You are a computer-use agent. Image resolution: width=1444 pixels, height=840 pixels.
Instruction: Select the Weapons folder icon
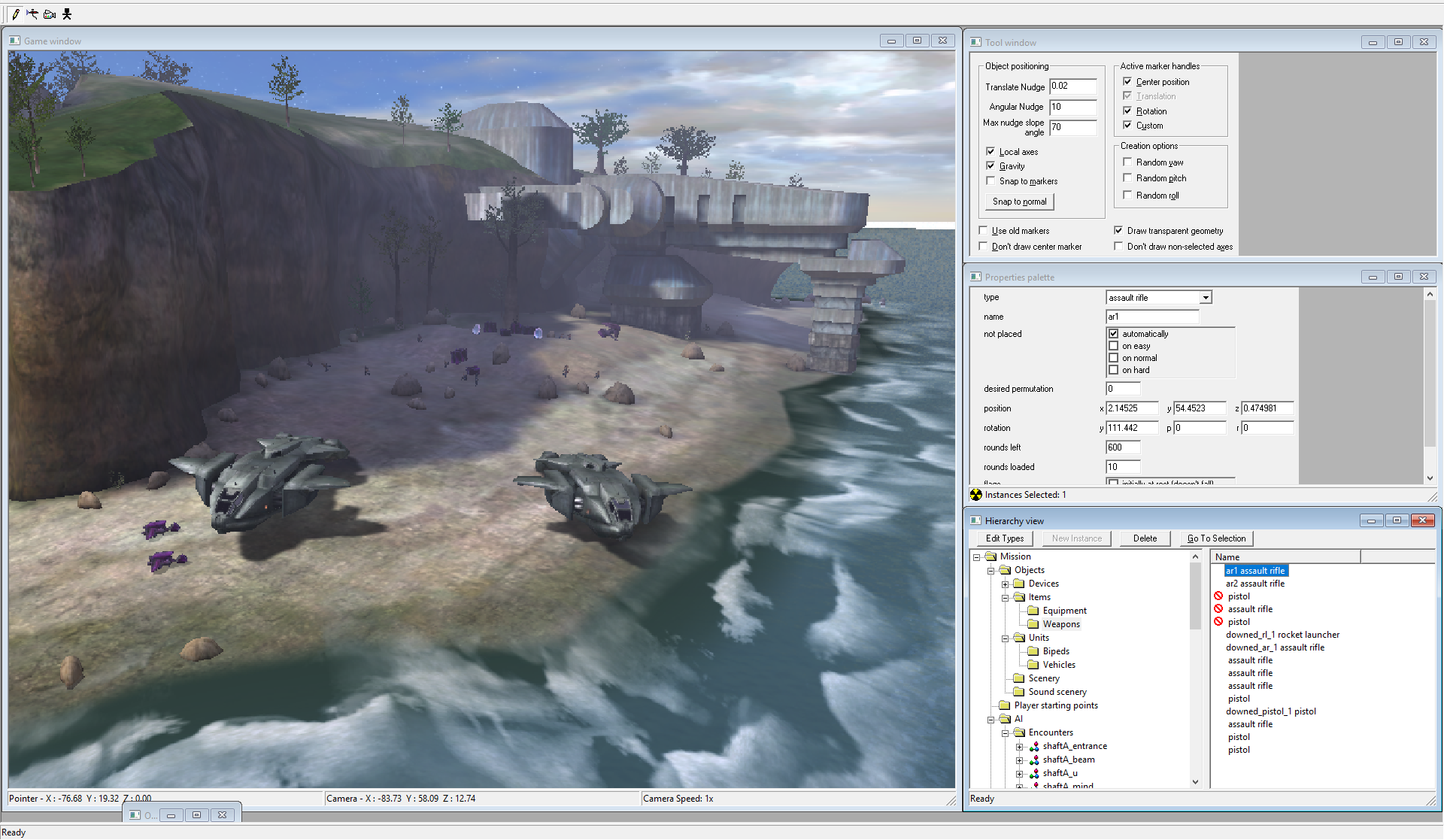(1033, 623)
